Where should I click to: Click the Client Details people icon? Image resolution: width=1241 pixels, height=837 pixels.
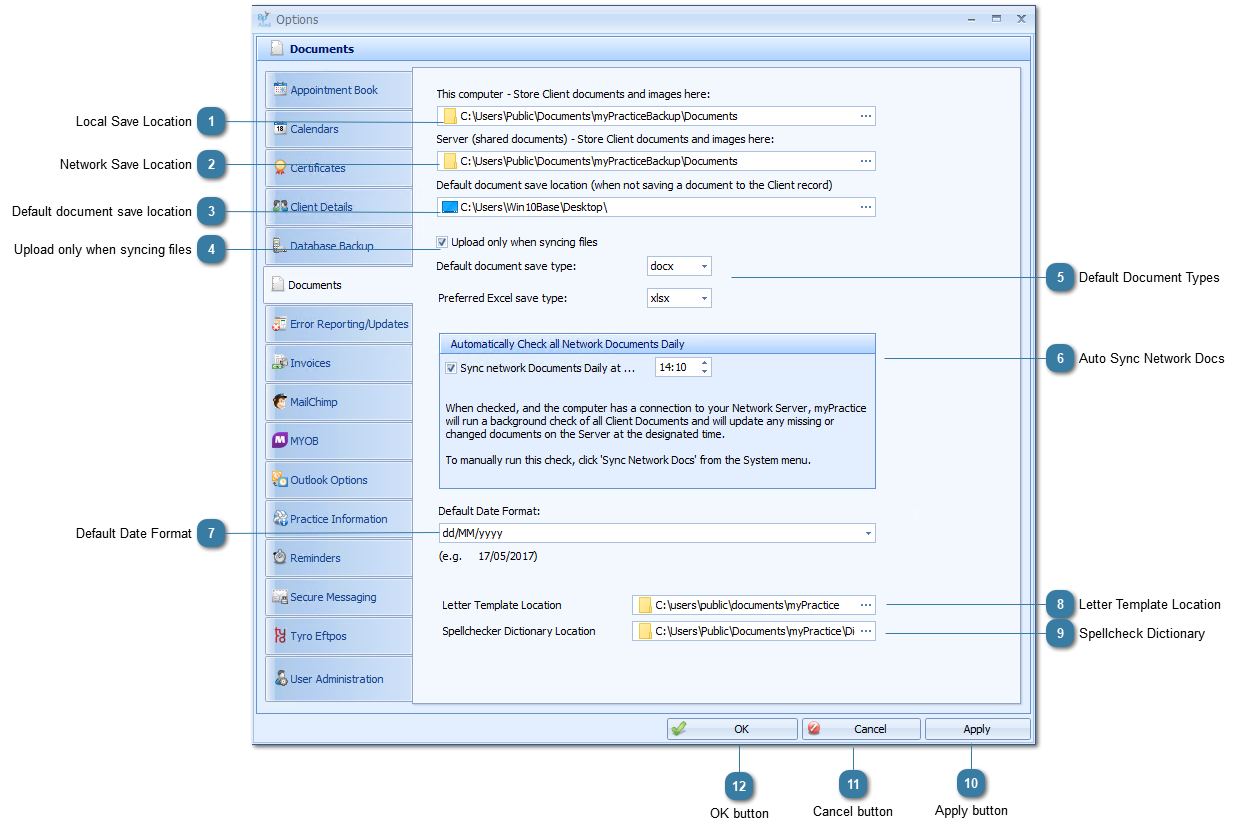click(x=280, y=206)
